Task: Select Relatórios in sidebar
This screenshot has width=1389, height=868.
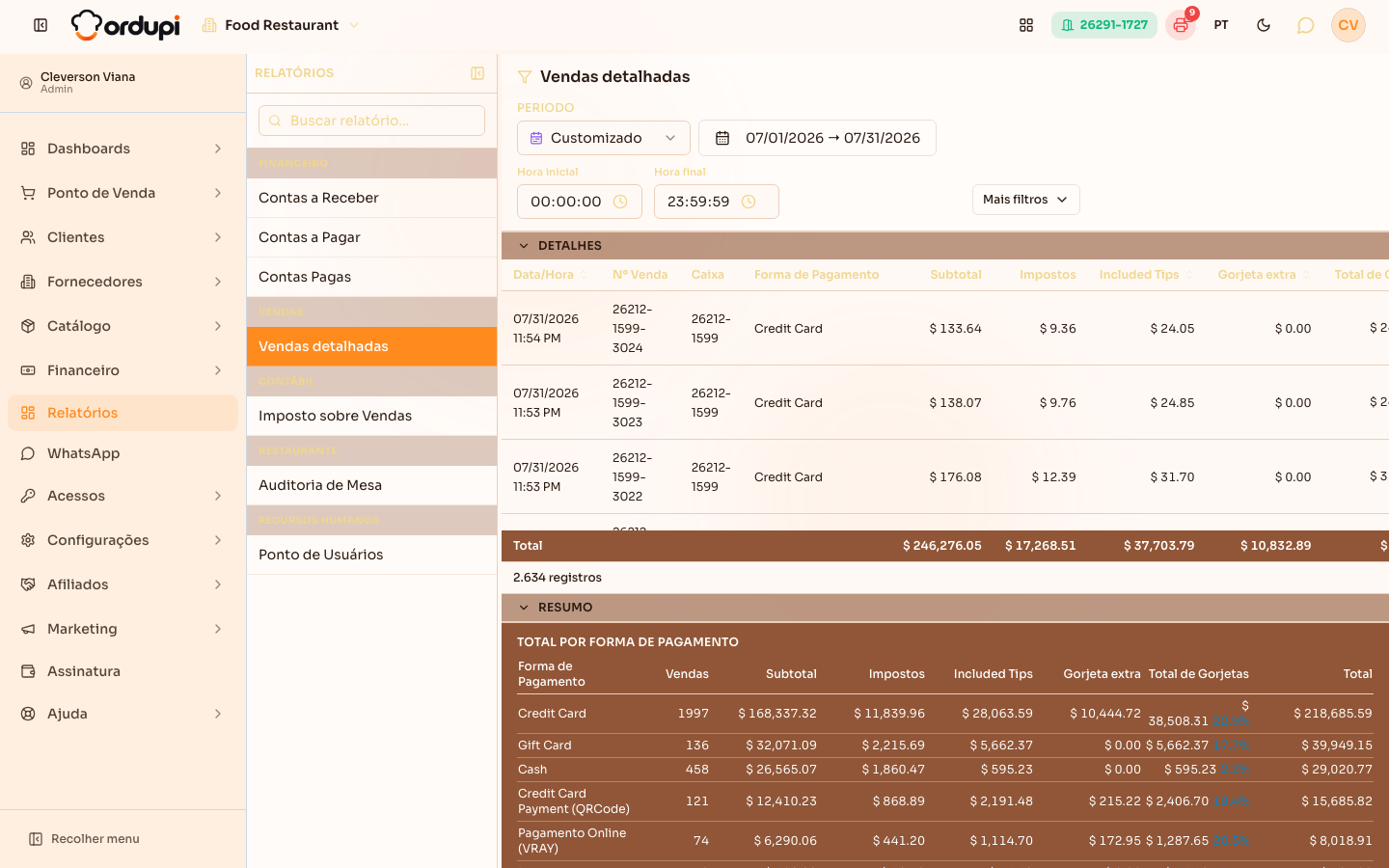Action: [x=123, y=413]
